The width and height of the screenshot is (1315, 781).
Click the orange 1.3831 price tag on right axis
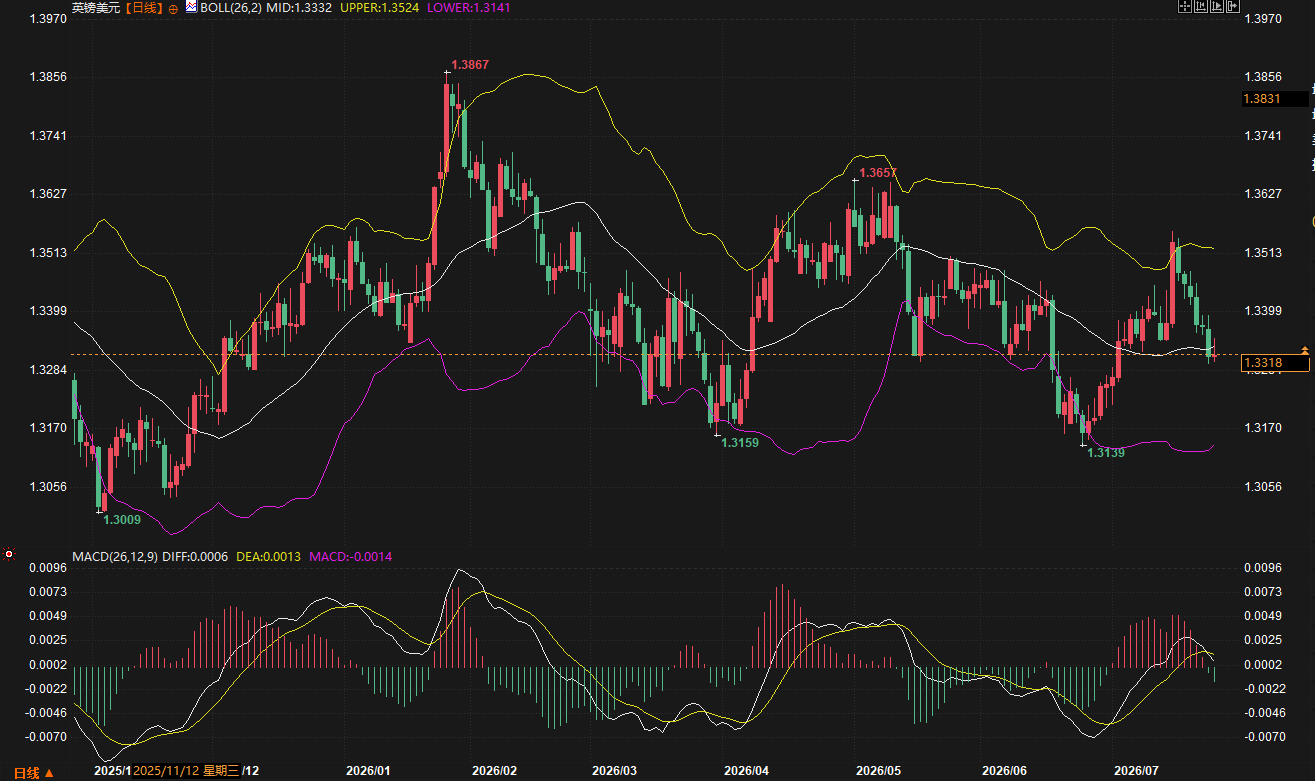(1274, 98)
